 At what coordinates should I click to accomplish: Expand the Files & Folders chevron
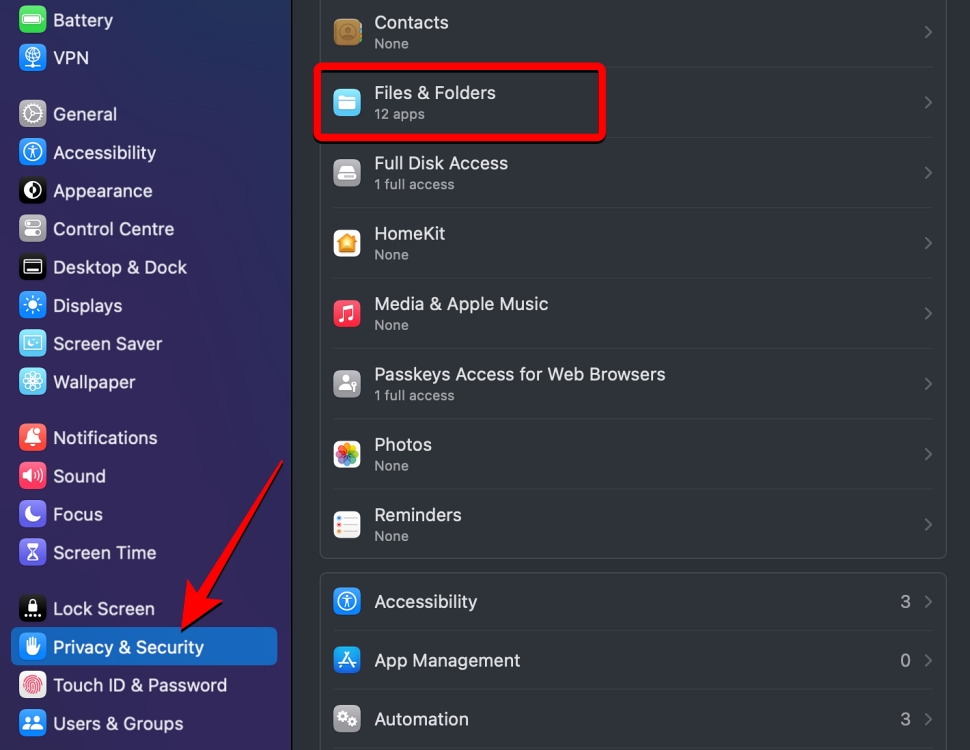928,103
